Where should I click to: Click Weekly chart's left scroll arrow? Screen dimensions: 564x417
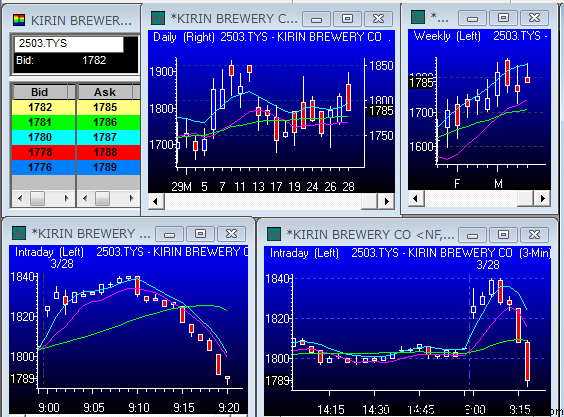[x=416, y=198]
